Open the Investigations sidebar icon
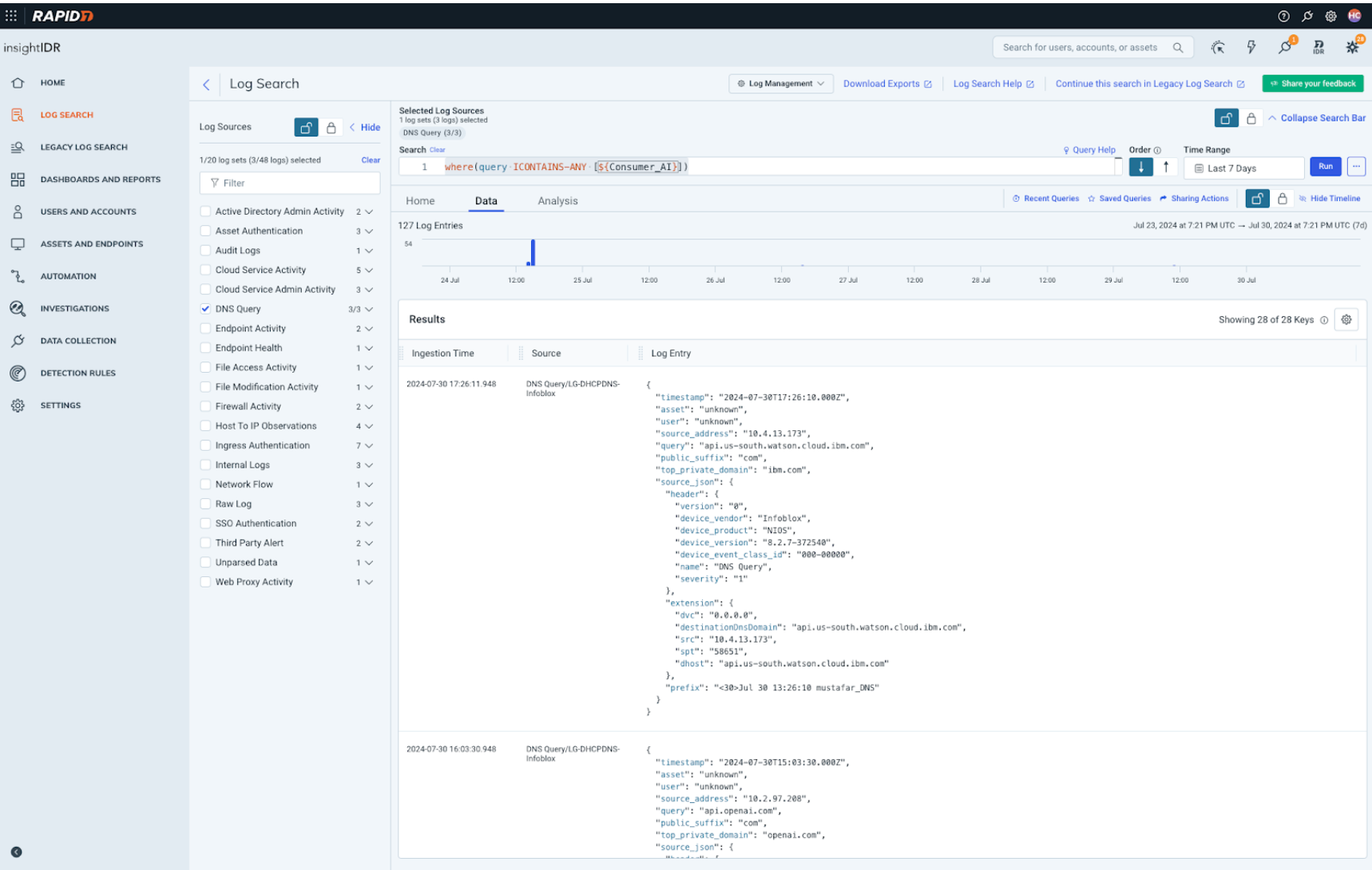This screenshot has width=1372, height=870. 18,308
